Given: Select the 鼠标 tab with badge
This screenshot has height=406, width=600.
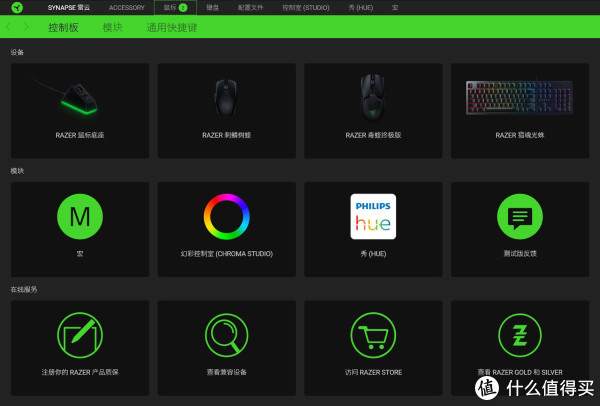Looking at the screenshot, I should click(175, 8).
